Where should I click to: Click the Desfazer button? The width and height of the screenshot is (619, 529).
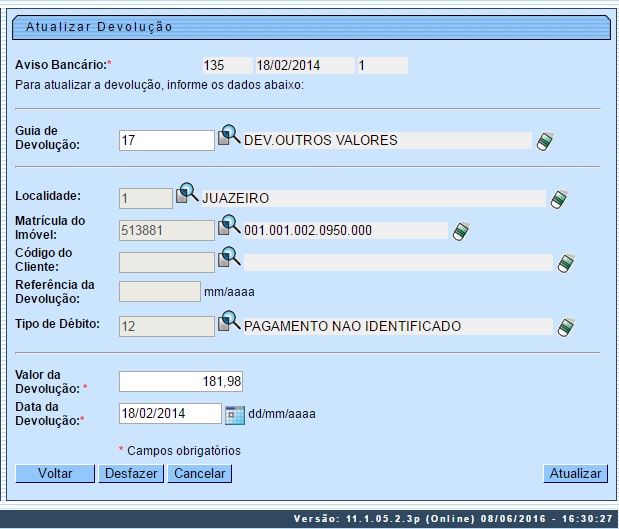[132, 474]
